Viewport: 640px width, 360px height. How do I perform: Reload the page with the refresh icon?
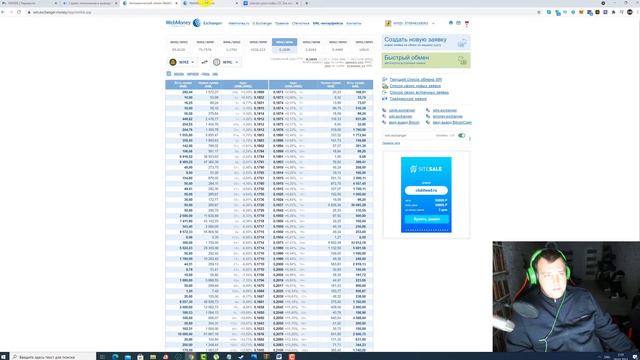coord(19,12)
